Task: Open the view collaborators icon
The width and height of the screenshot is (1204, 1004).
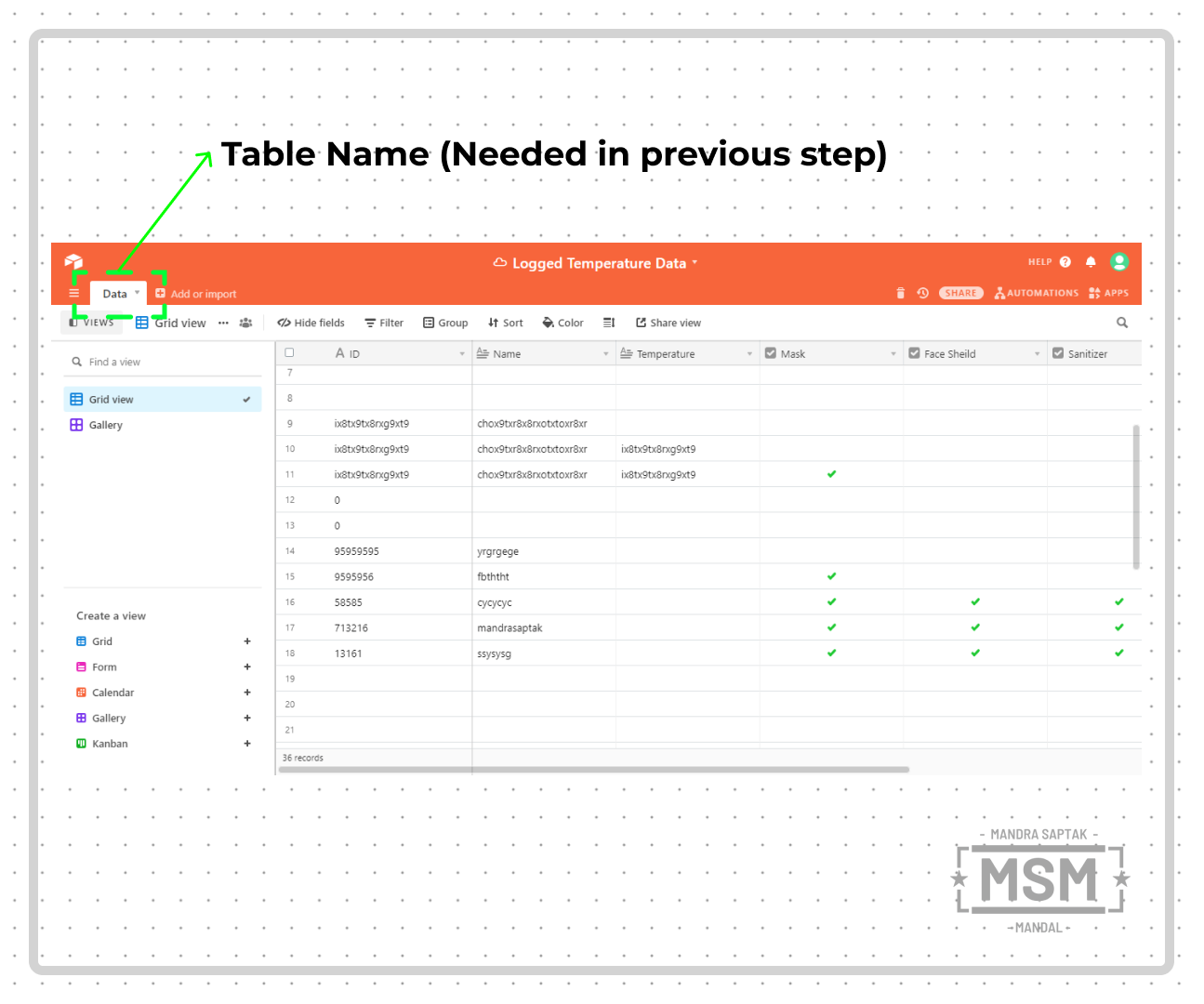Action: [245, 324]
